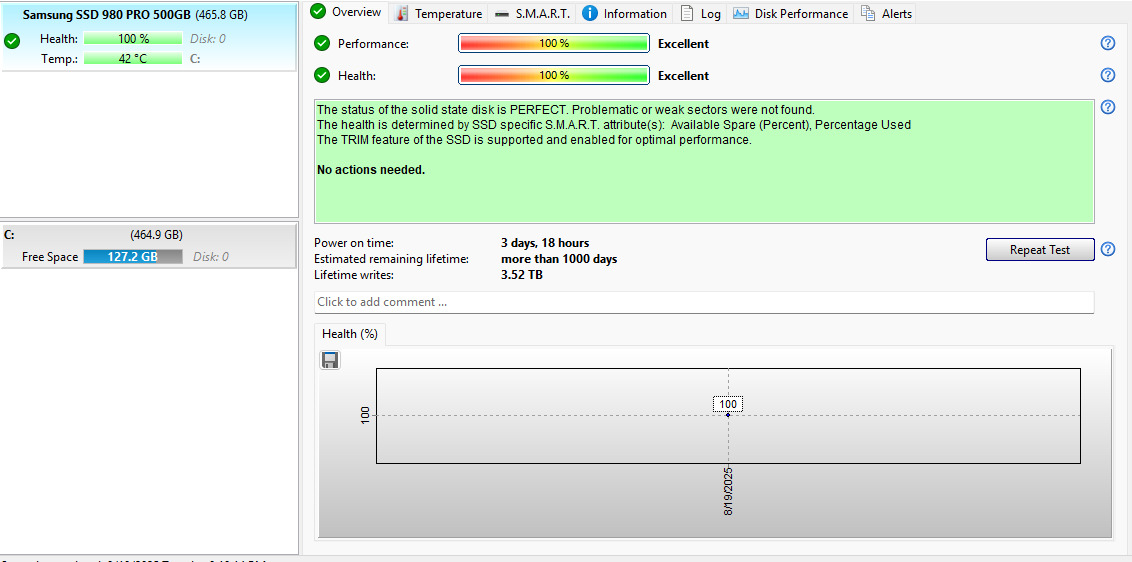The width and height of the screenshot is (1132, 562).
Task: Click the 42 °C temperature bar
Action: 133,59
